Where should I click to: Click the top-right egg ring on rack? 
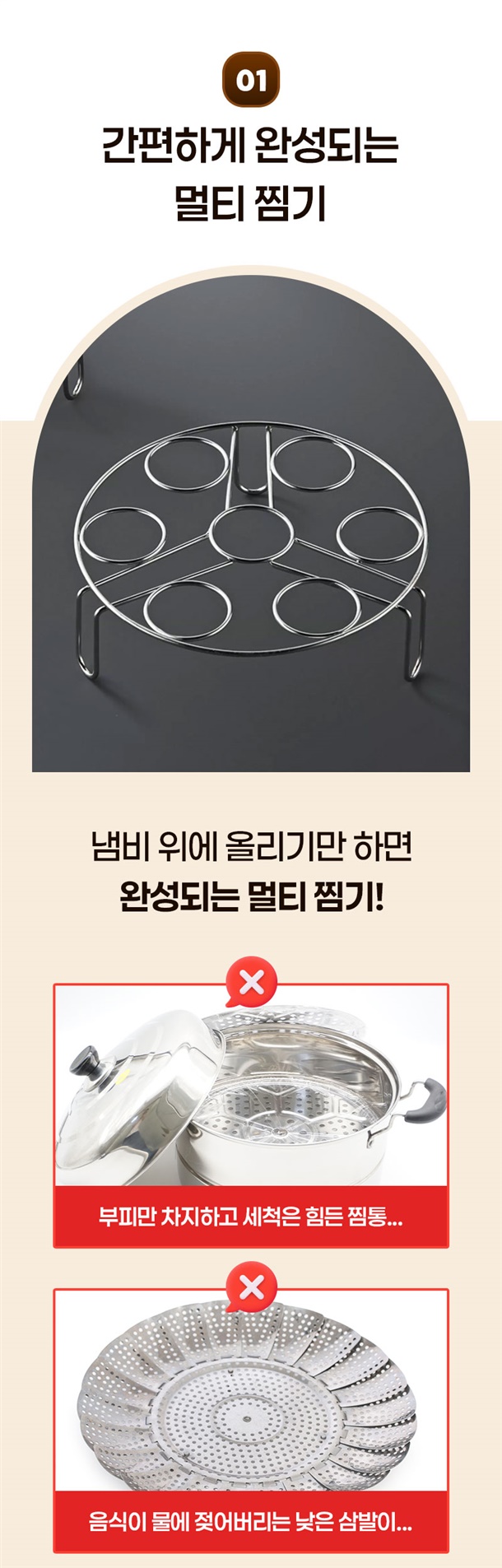coord(315,462)
